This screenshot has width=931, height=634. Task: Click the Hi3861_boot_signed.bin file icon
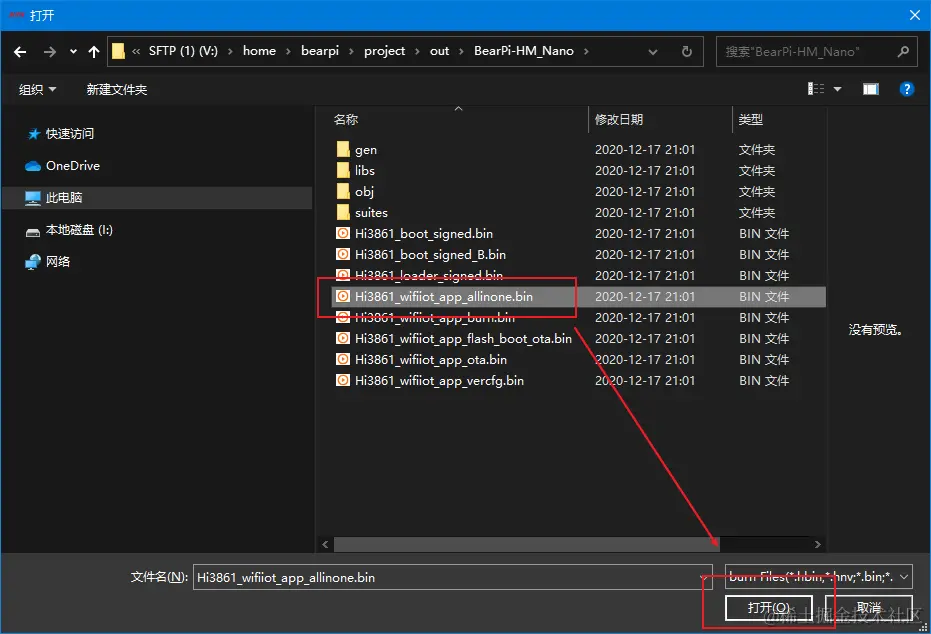click(x=343, y=233)
